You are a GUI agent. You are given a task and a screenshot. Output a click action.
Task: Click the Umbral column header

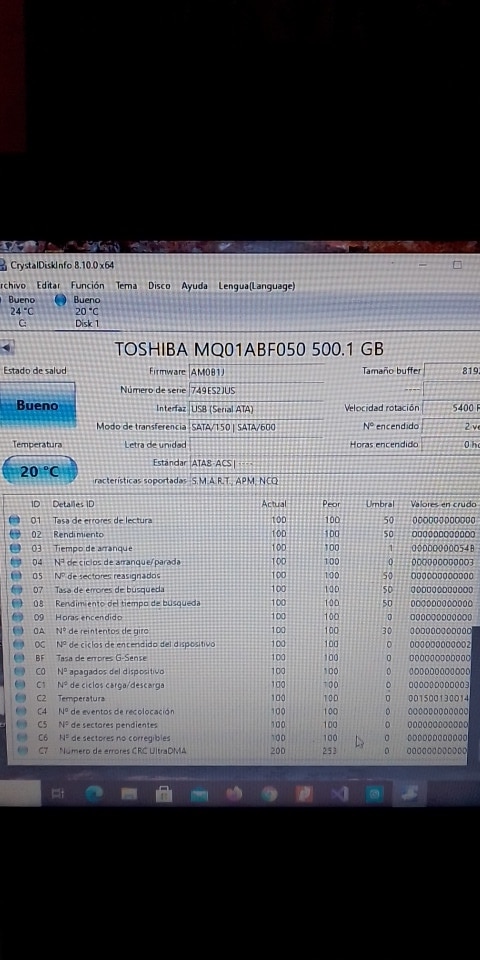click(380, 504)
